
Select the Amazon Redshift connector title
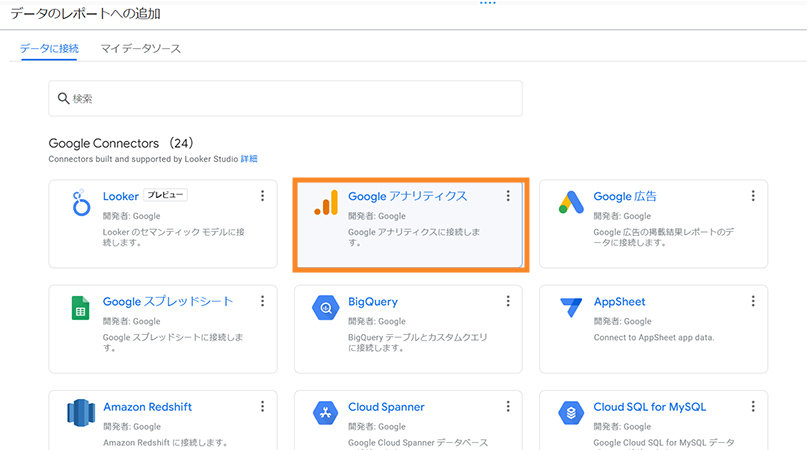click(x=148, y=407)
